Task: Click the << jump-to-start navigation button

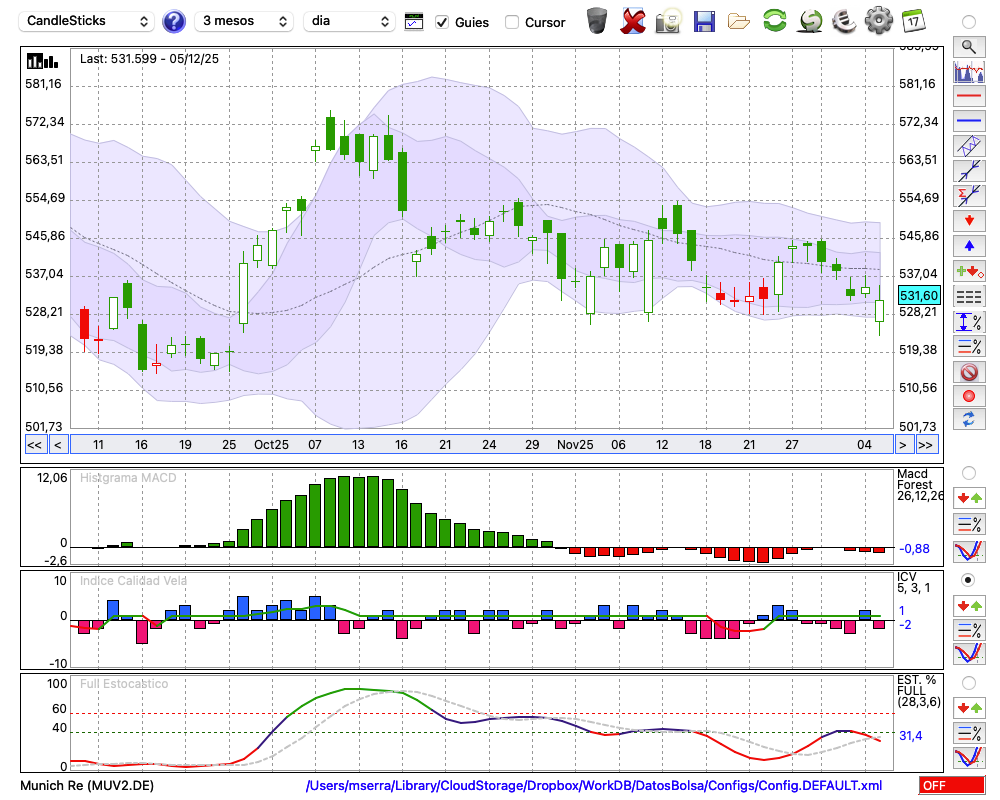Action: [x=34, y=444]
